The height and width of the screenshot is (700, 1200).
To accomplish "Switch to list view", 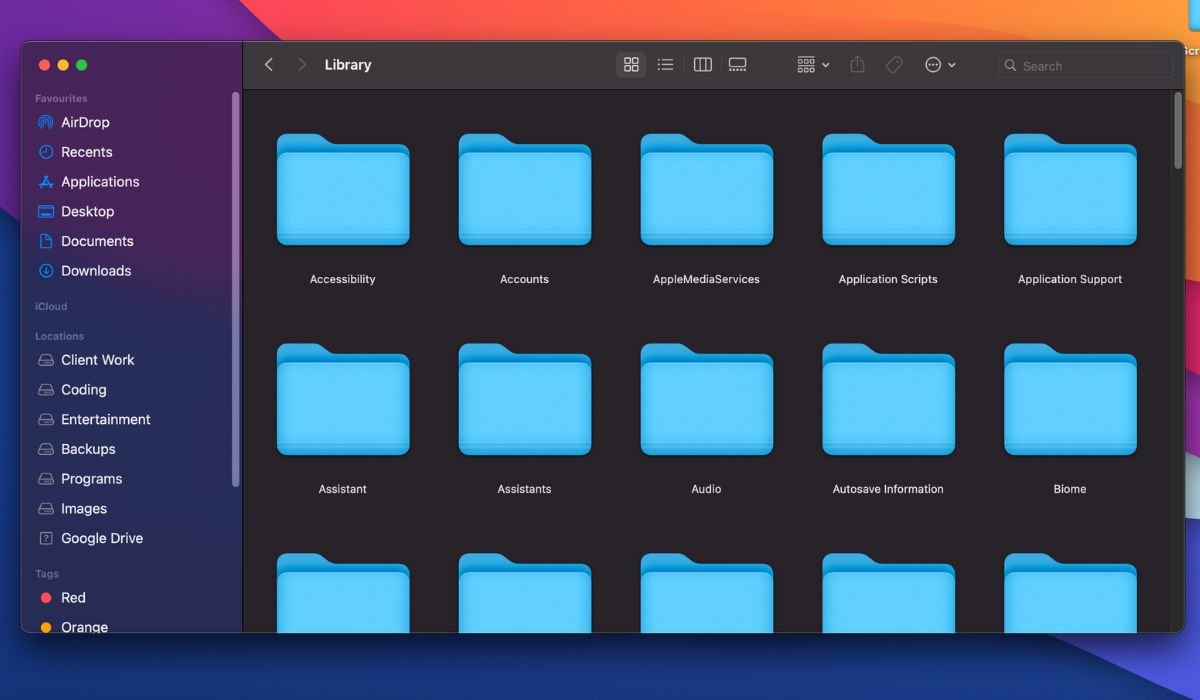I will click(x=665, y=65).
